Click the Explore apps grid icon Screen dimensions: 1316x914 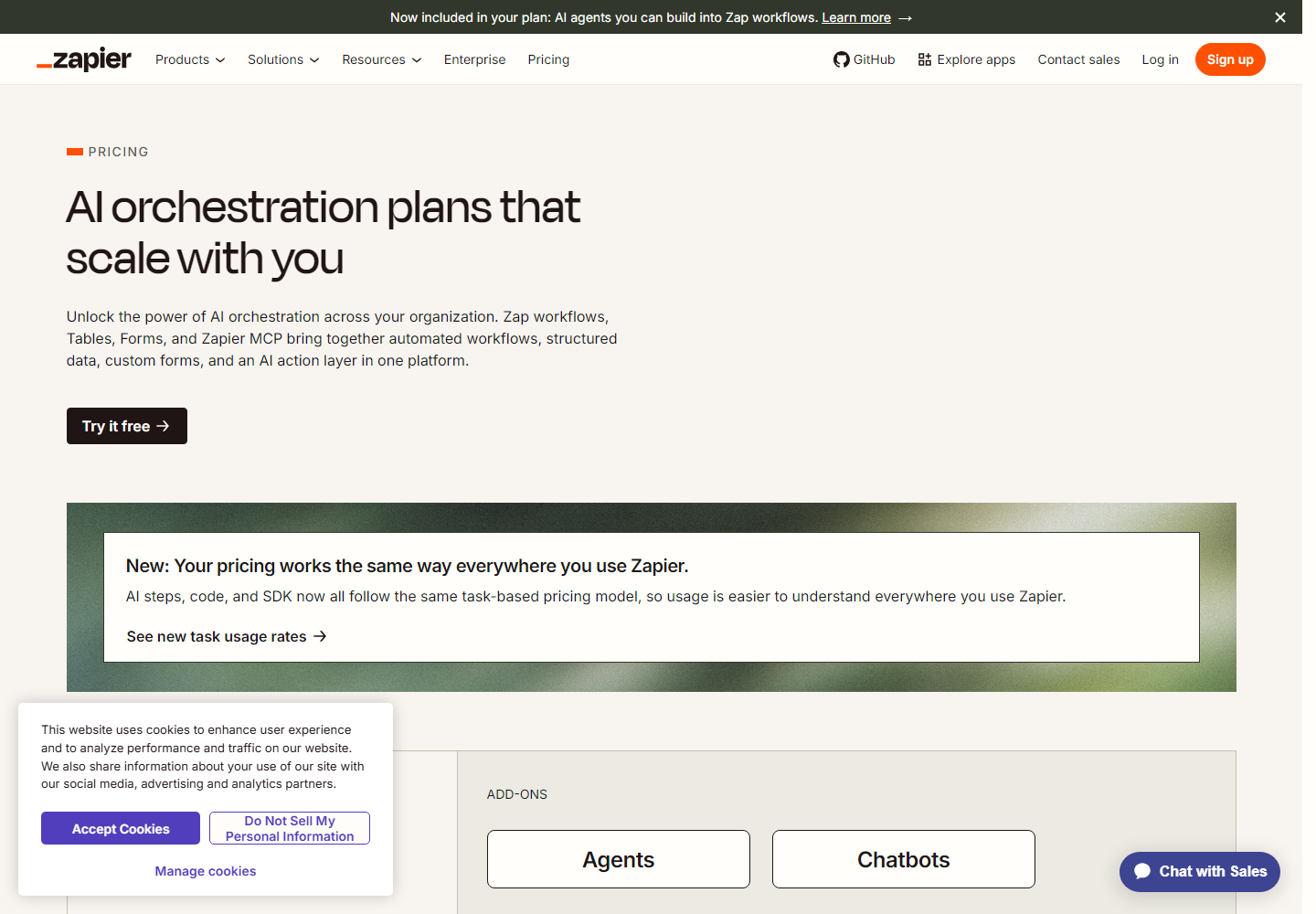tap(925, 59)
